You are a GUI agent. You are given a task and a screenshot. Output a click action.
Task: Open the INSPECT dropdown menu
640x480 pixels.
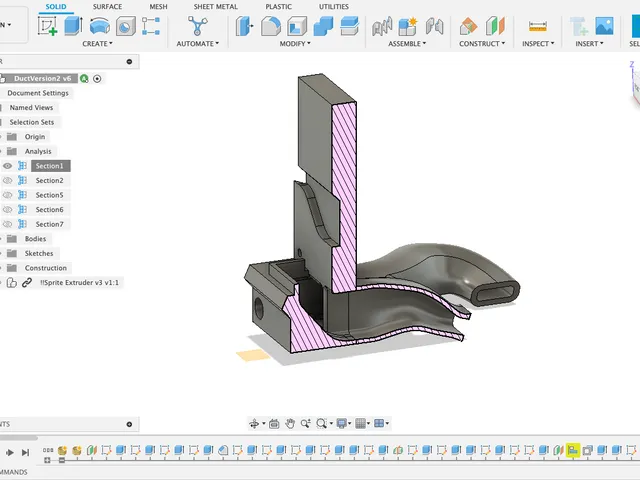(538, 44)
